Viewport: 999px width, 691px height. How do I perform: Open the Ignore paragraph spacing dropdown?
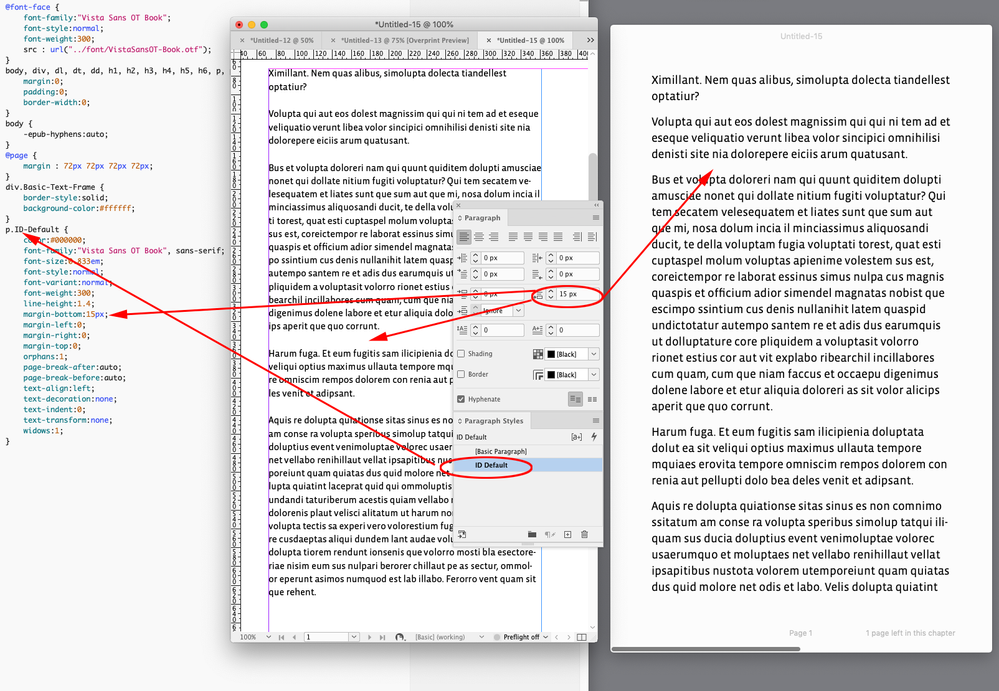(519, 311)
